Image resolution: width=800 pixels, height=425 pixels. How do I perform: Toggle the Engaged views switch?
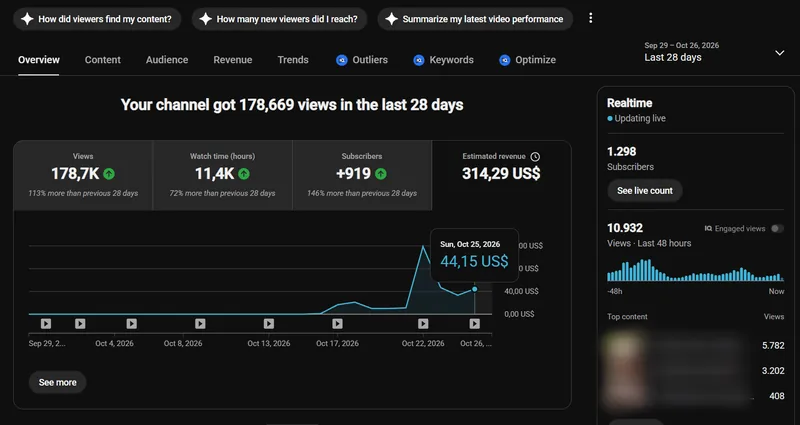(777, 229)
